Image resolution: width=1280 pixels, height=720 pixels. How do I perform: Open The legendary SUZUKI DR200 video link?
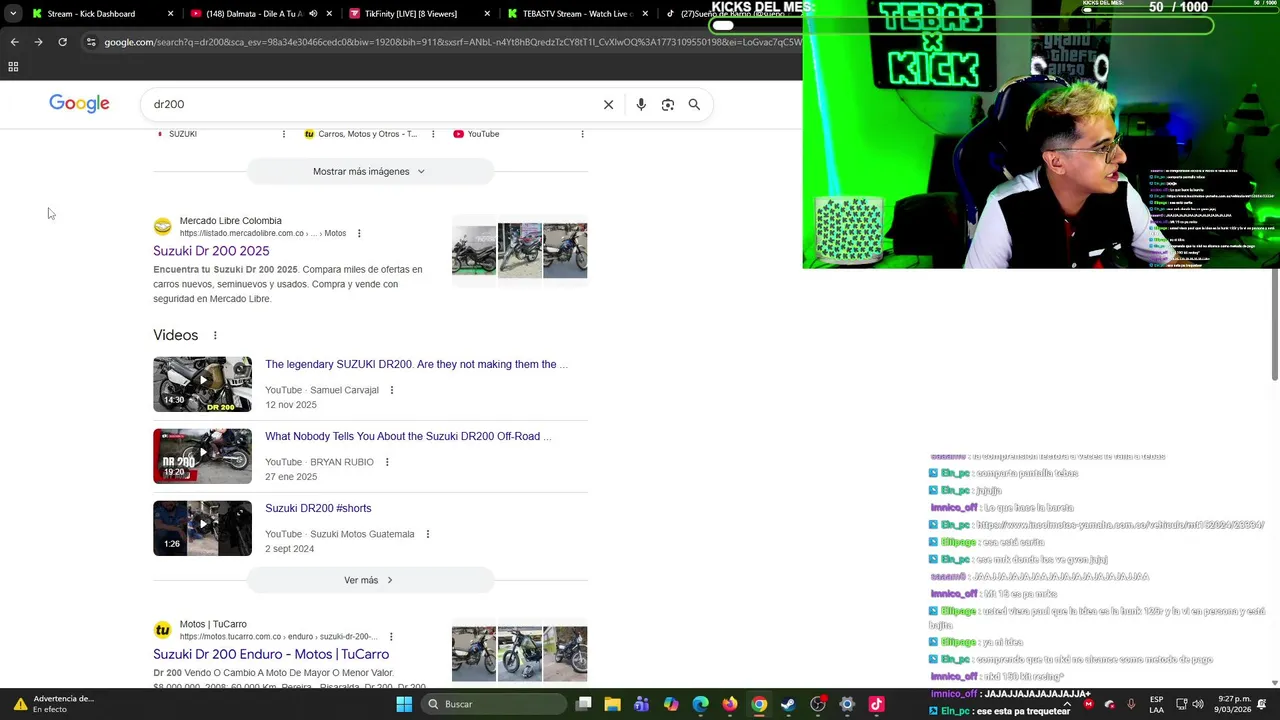pos(416,364)
